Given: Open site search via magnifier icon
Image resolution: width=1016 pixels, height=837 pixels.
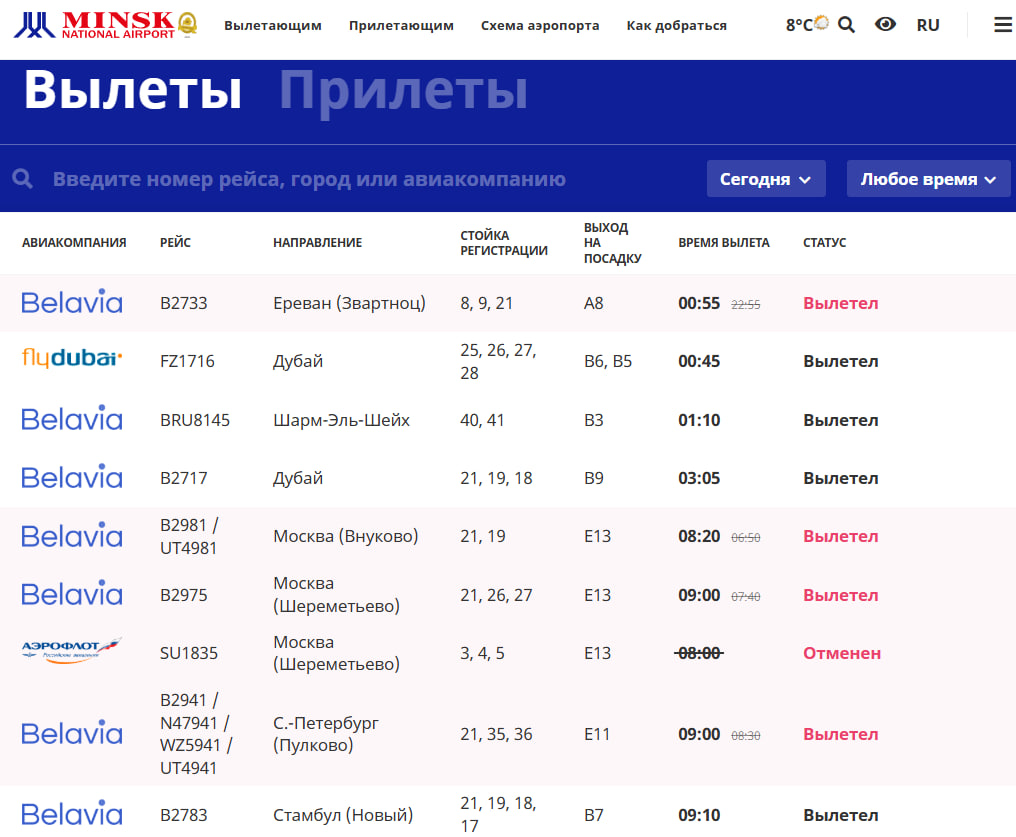Looking at the screenshot, I should click(846, 25).
